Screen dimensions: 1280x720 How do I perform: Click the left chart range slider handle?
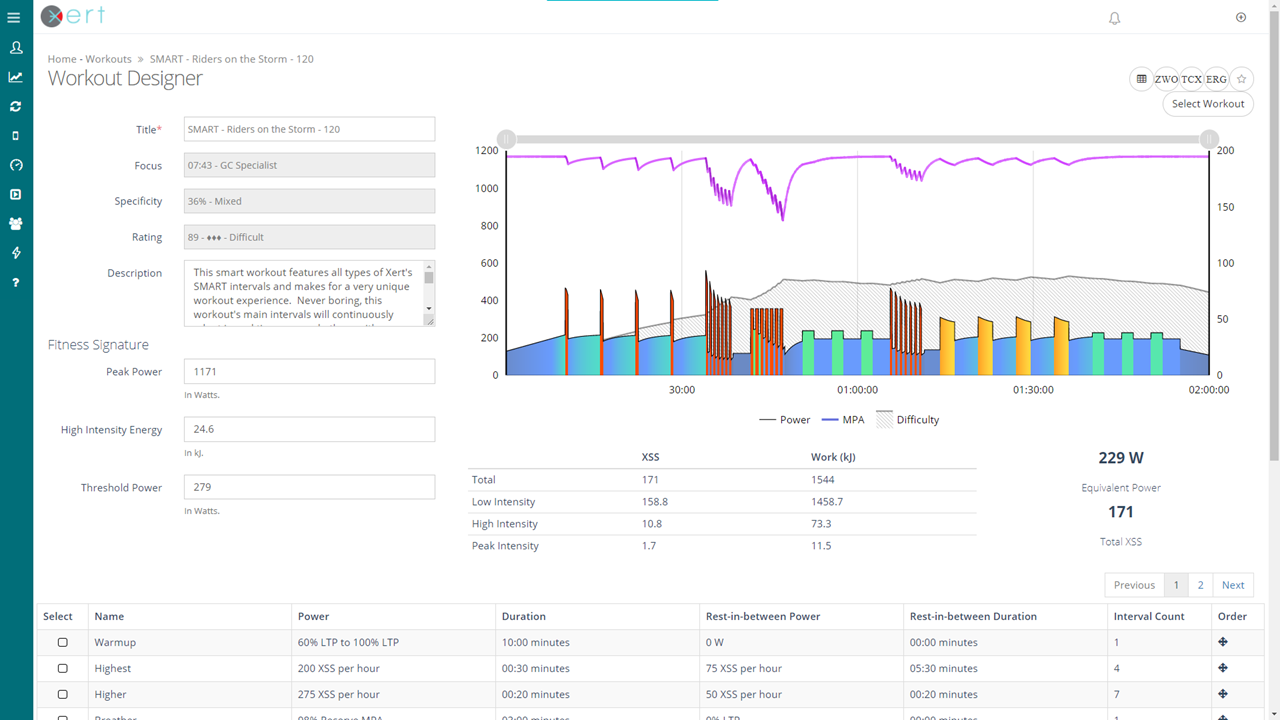point(507,139)
